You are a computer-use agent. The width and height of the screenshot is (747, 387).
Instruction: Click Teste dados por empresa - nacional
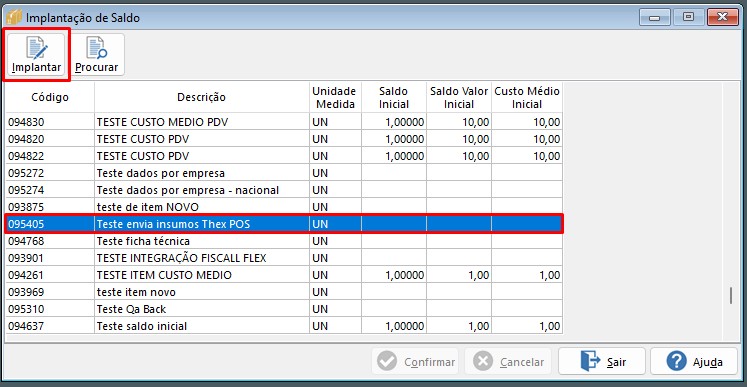point(188,190)
